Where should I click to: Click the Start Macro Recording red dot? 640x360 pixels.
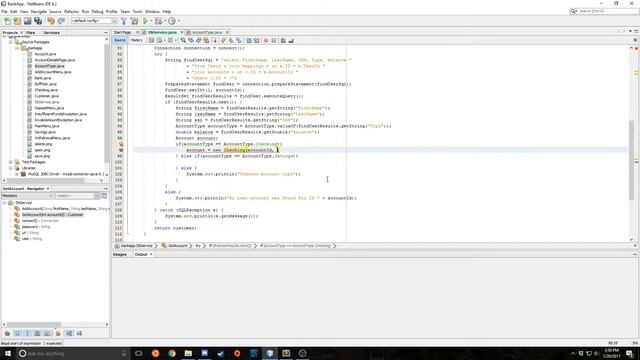click(266, 40)
